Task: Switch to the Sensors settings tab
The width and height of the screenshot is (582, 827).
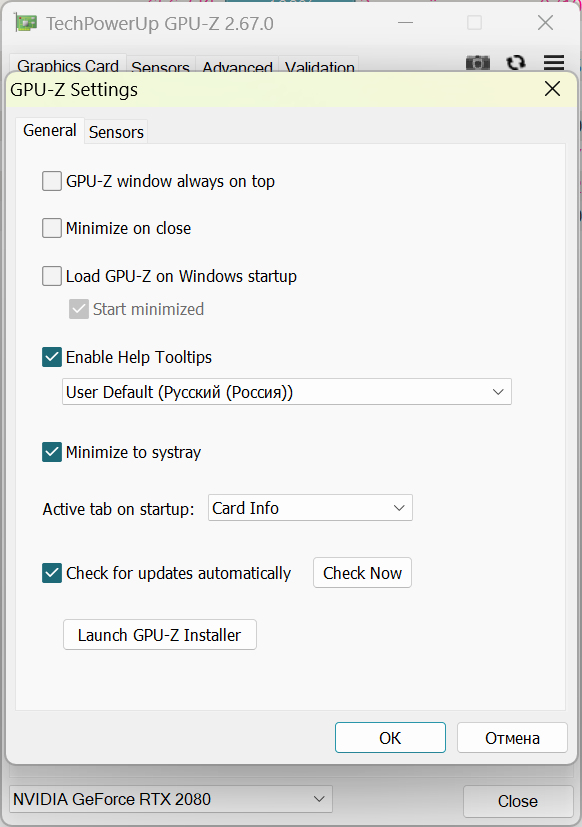Action: click(116, 132)
